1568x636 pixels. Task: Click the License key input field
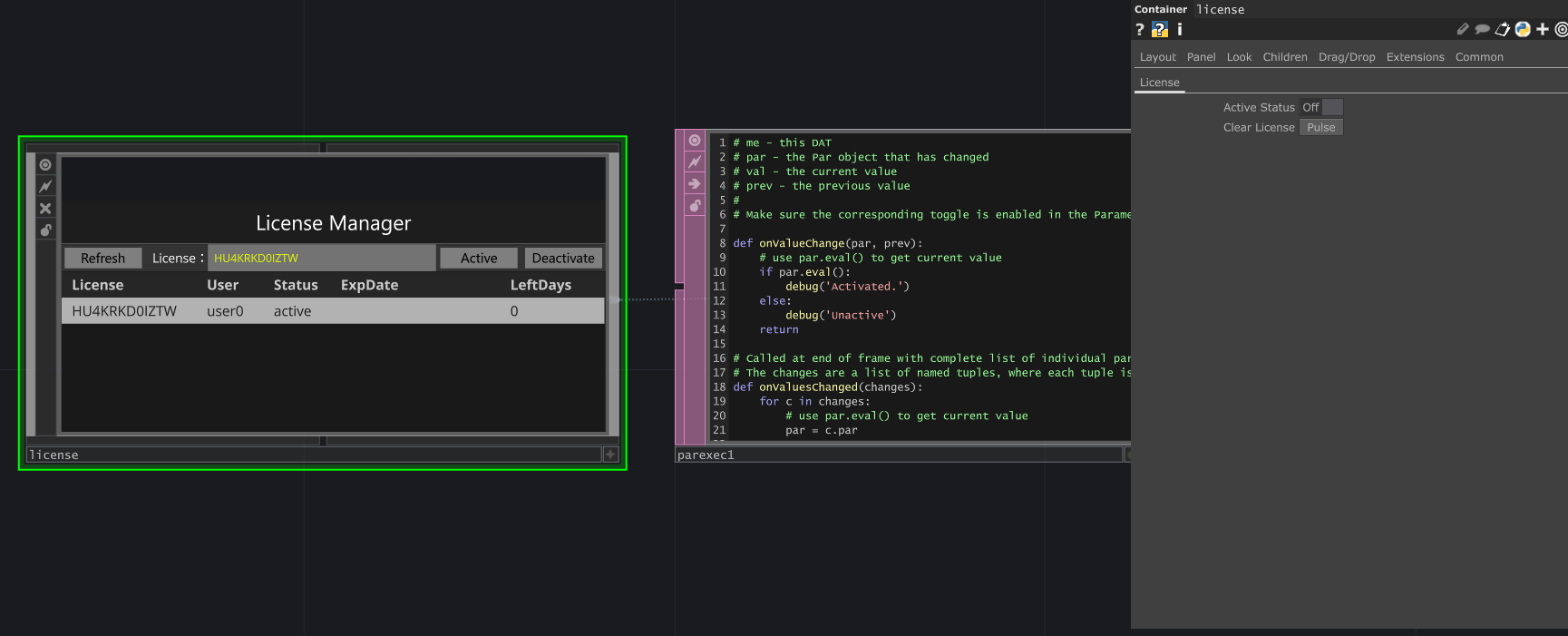(321, 259)
